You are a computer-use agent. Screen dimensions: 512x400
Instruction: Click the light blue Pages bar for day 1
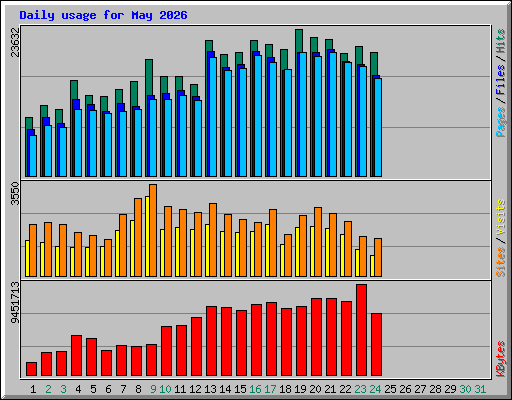tap(33, 156)
